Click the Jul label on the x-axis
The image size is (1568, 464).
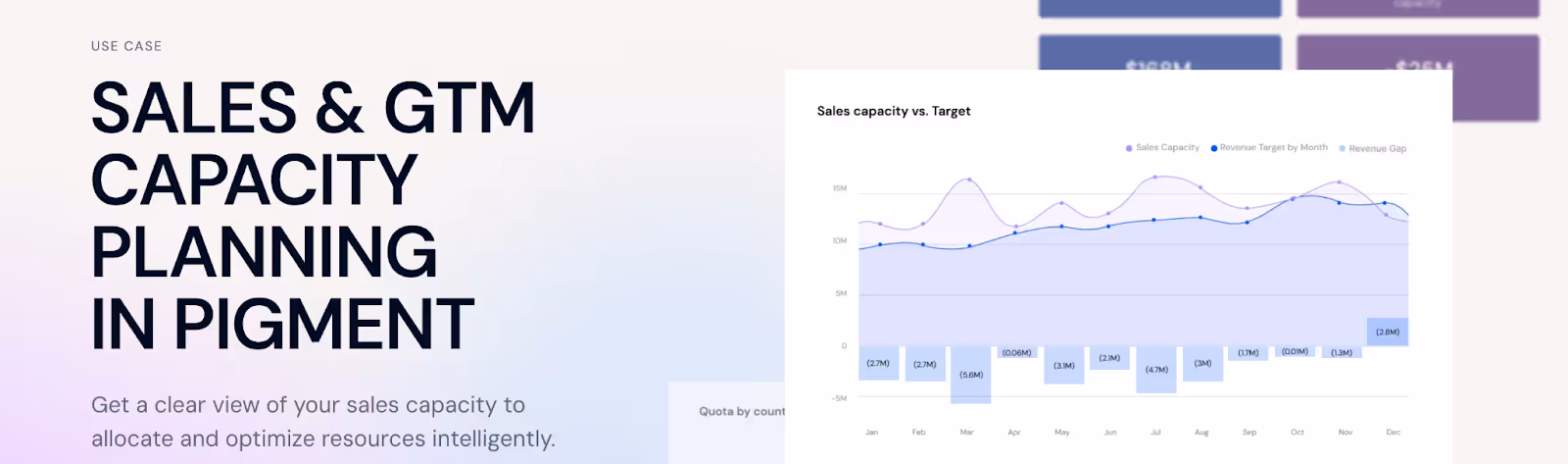coord(1155,432)
